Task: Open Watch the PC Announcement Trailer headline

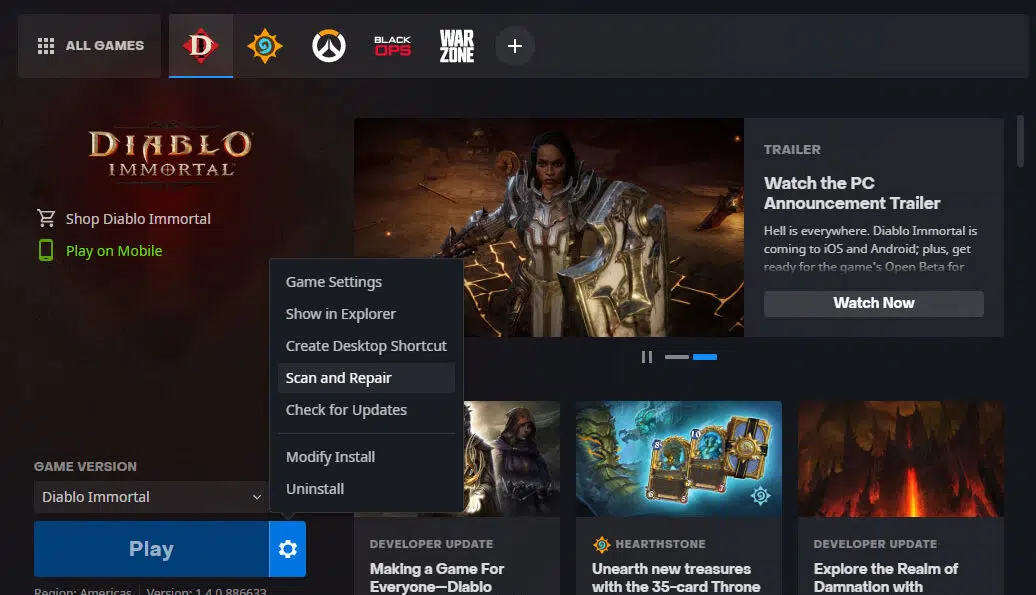Action: 852,193
